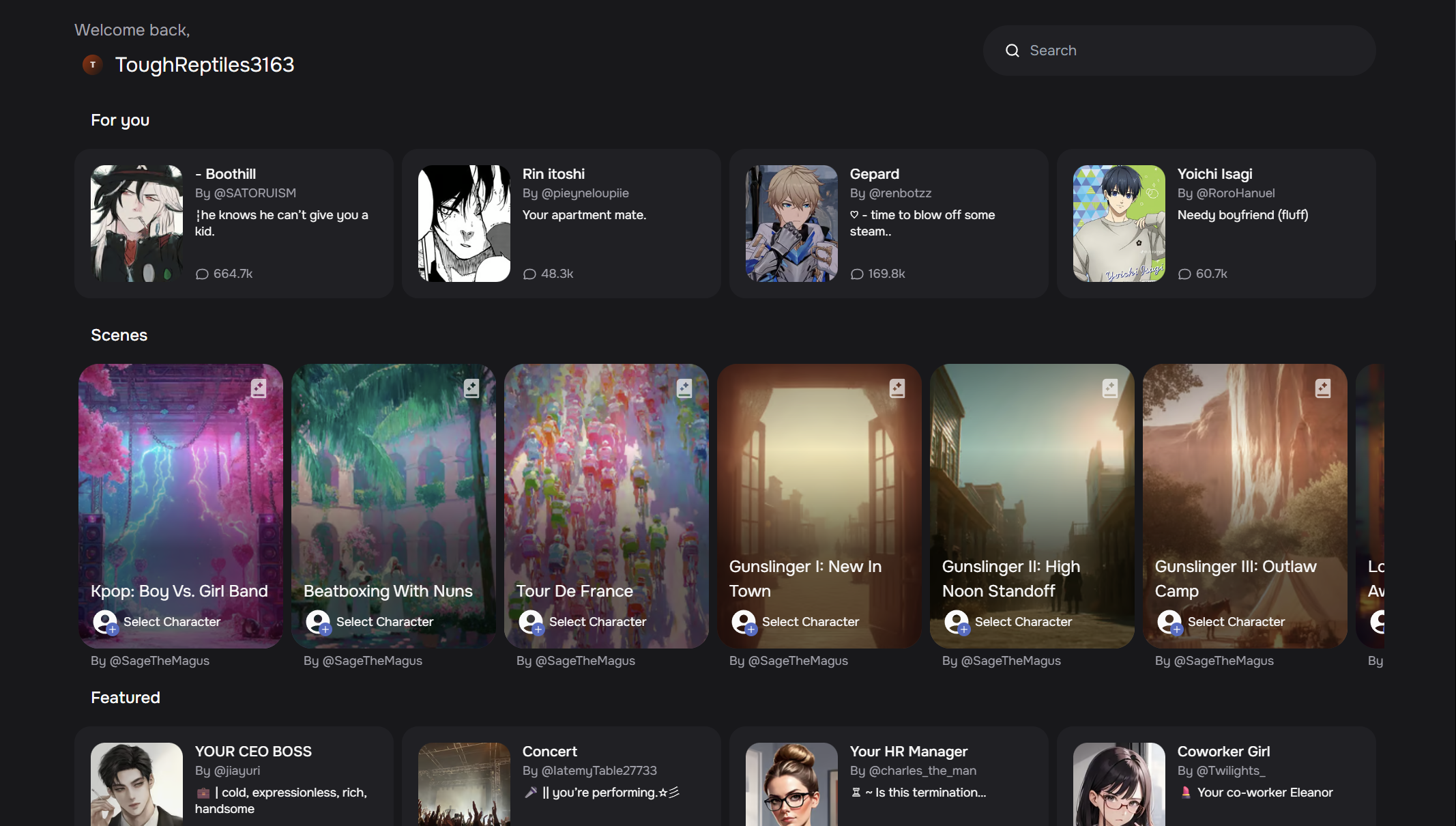Open the ToughReptiles3163 profile avatar
Image resolution: width=1456 pixels, height=826 pixels.
[x=93, y=65]
